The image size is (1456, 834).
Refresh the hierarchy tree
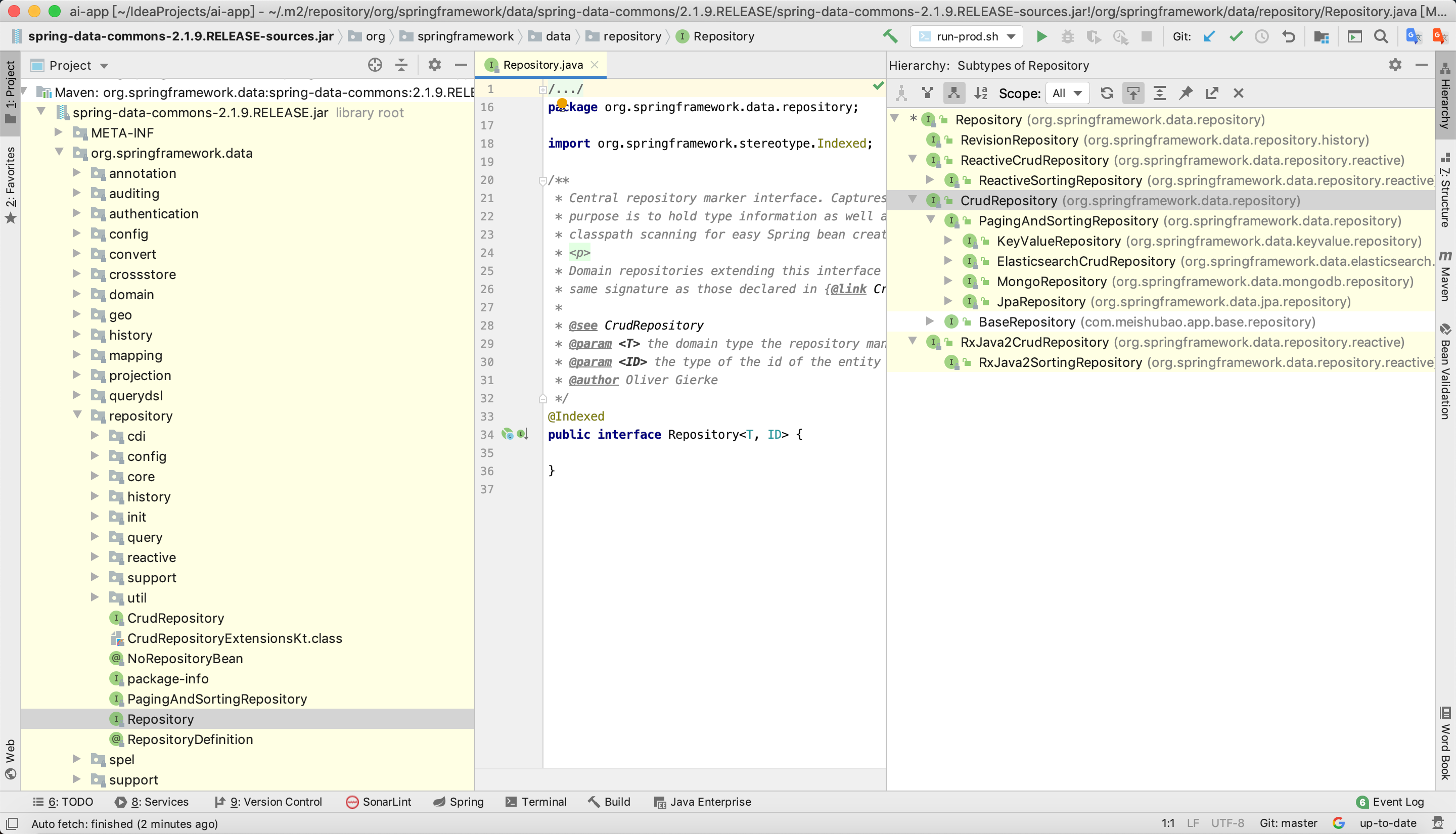(1107, 93)
